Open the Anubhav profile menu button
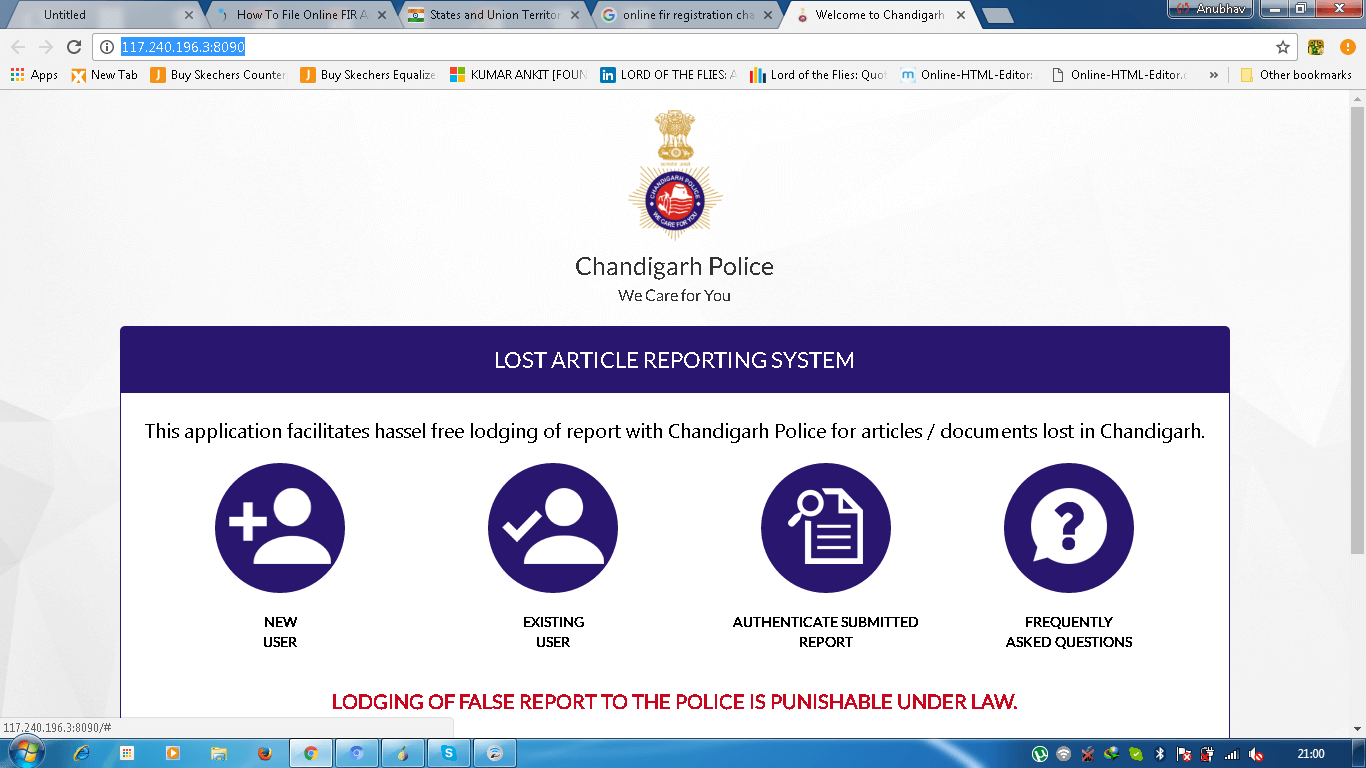This screenshot has width=1366, height=768. point(1210,9)
